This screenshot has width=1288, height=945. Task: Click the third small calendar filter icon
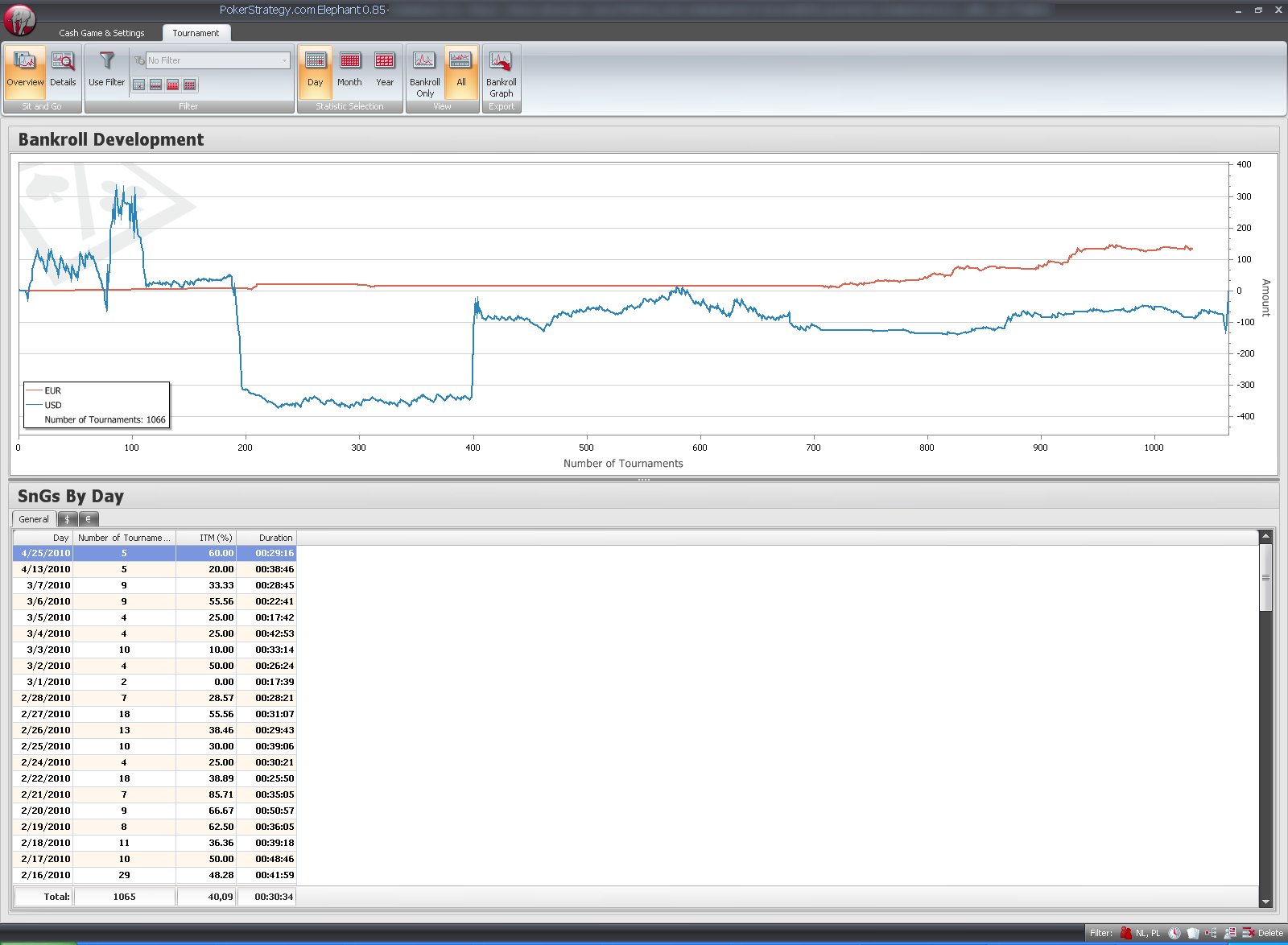(173, 85)
